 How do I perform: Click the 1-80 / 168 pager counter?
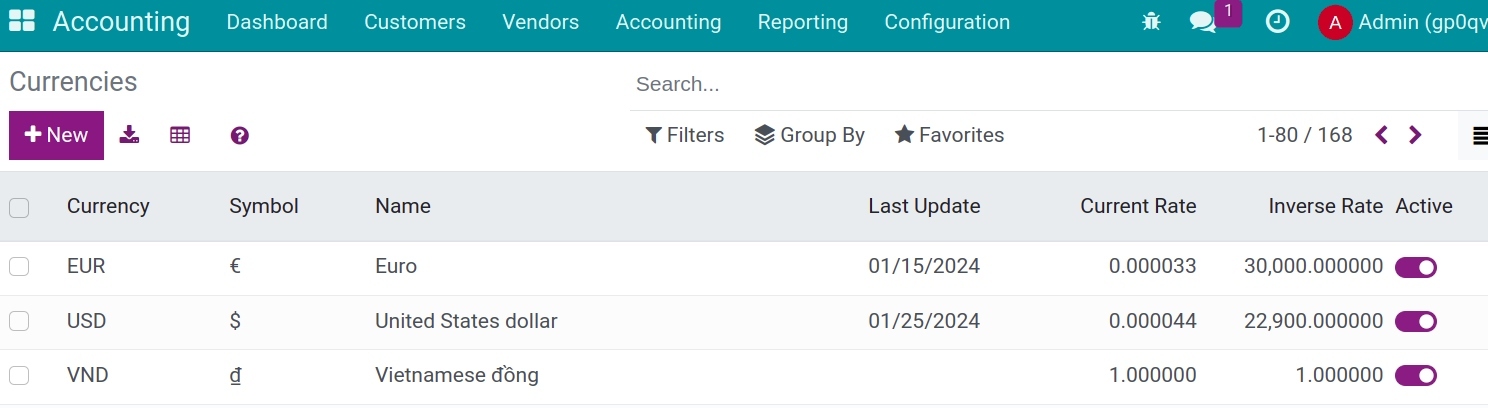tap(1305, 135)
